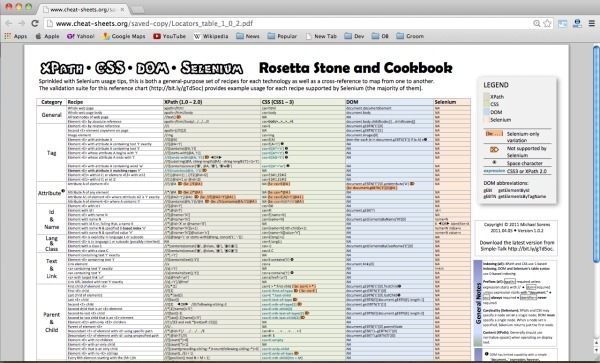Bookmark this page with the star icon
Viewport: 600px width, 363px height.
tap(547, 24)
